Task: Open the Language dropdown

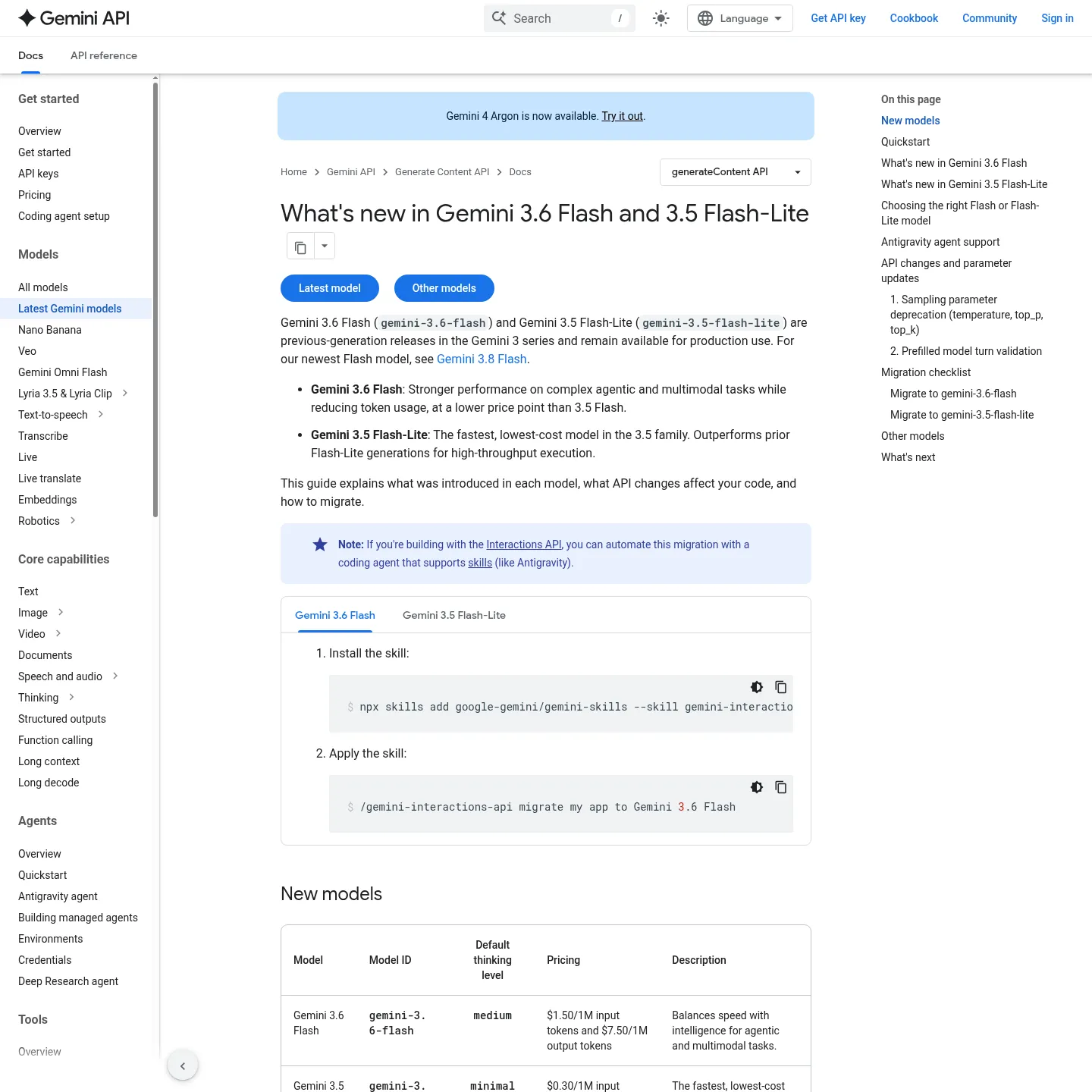Action: 740,18
